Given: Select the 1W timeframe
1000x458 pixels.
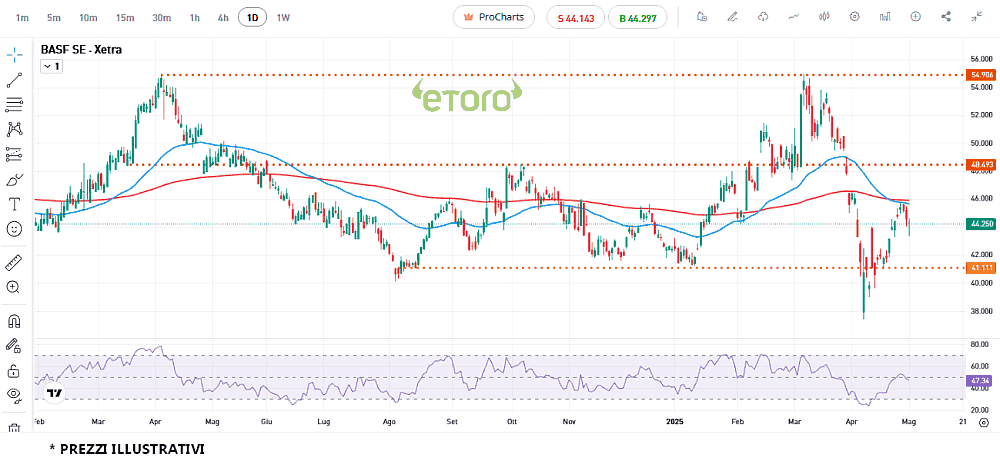Looking at the screenshot, I should pos(283,18).
